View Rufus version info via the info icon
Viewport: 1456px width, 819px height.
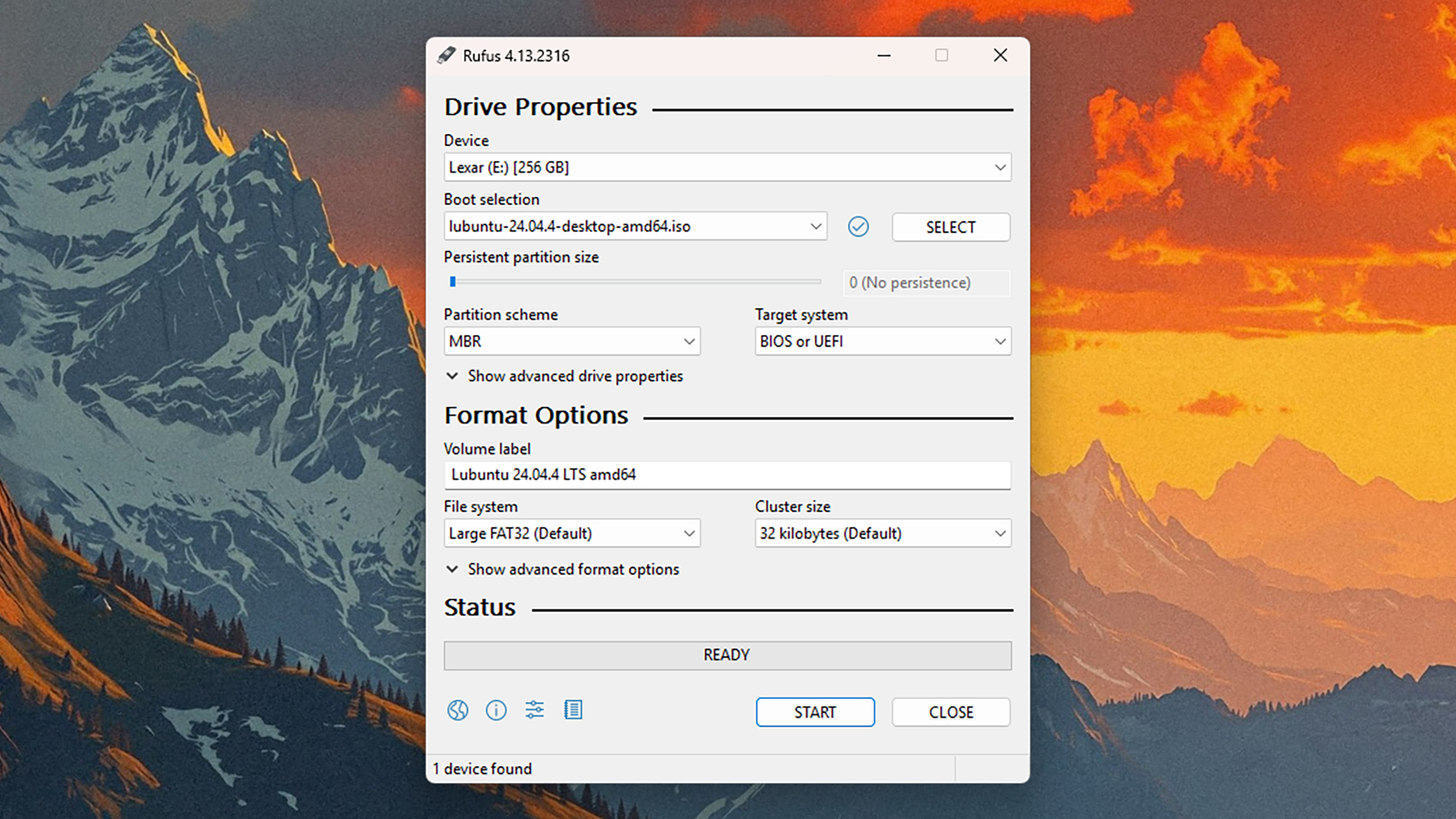click(x=496, y=710)
